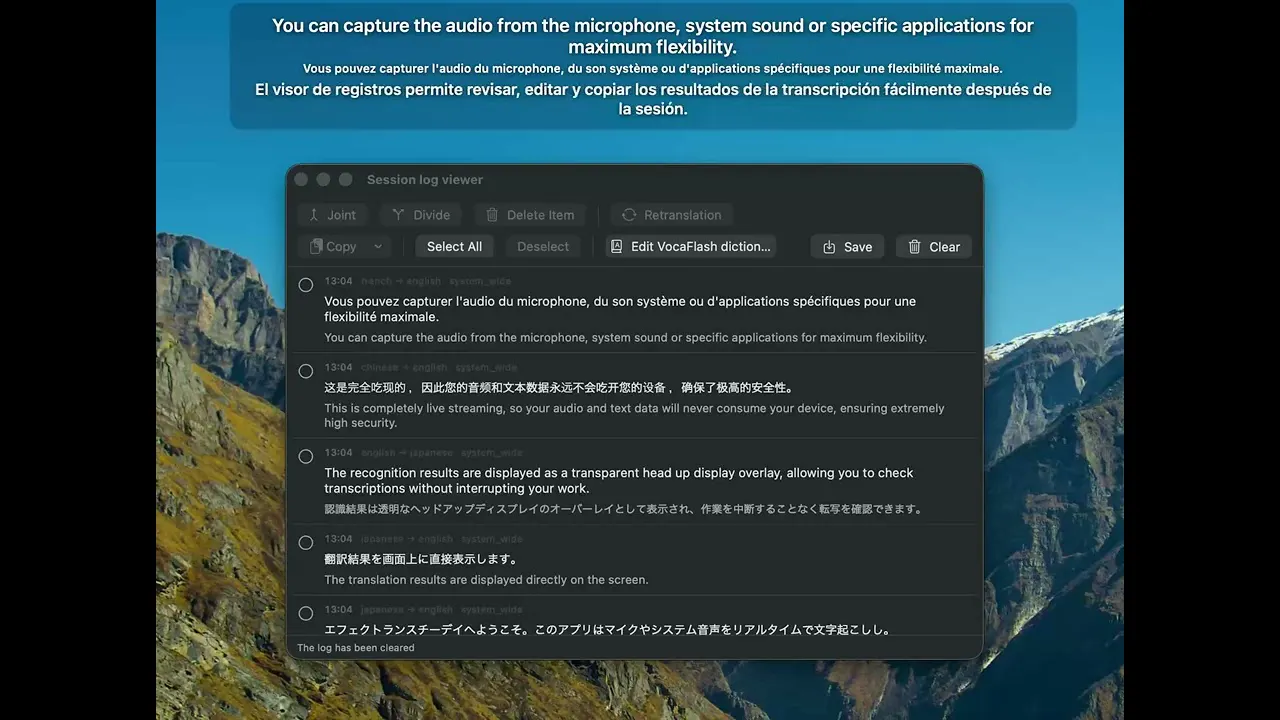Image resolution: width=1280 pixels, height=720 pixels.
Task: Open the Copy dropdown chevron
Action: point(378,247)
